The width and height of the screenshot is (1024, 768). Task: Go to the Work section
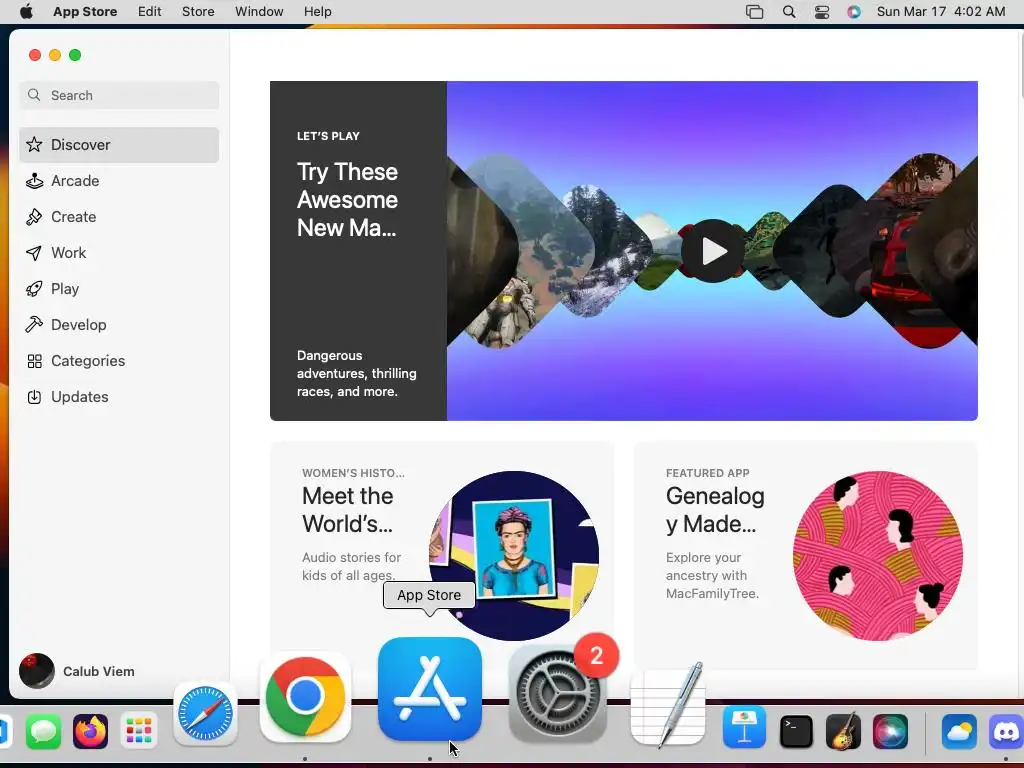click(x=119, y=253)
